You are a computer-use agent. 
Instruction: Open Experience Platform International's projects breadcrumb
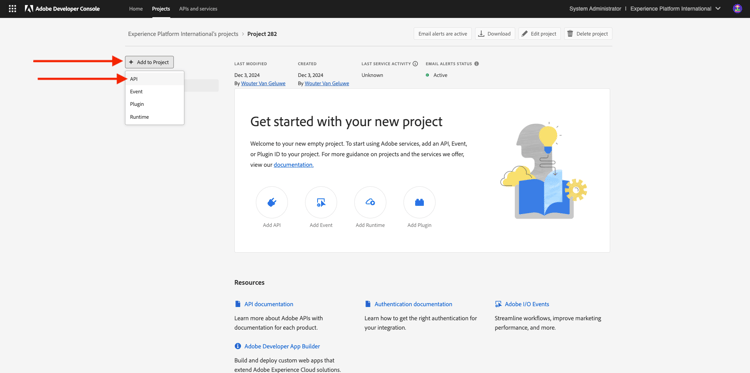(x=183, y=34)
